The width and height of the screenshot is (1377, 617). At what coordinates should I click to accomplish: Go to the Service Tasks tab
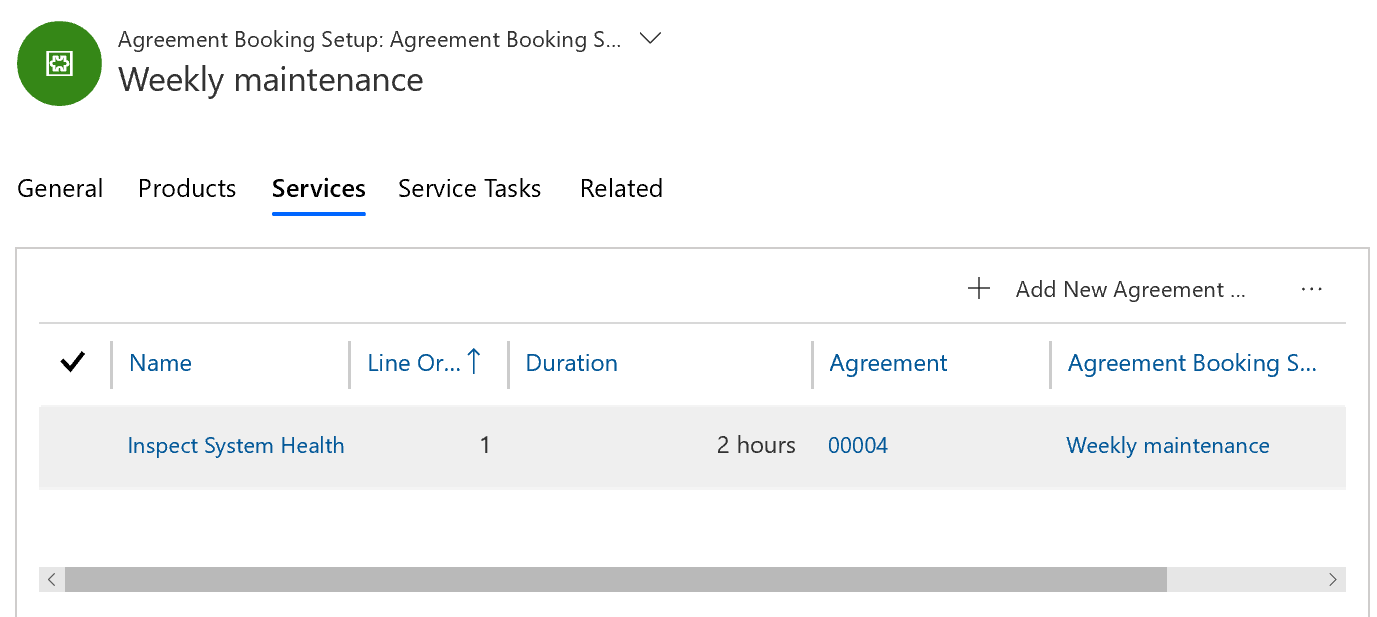[x=470, y=188]
